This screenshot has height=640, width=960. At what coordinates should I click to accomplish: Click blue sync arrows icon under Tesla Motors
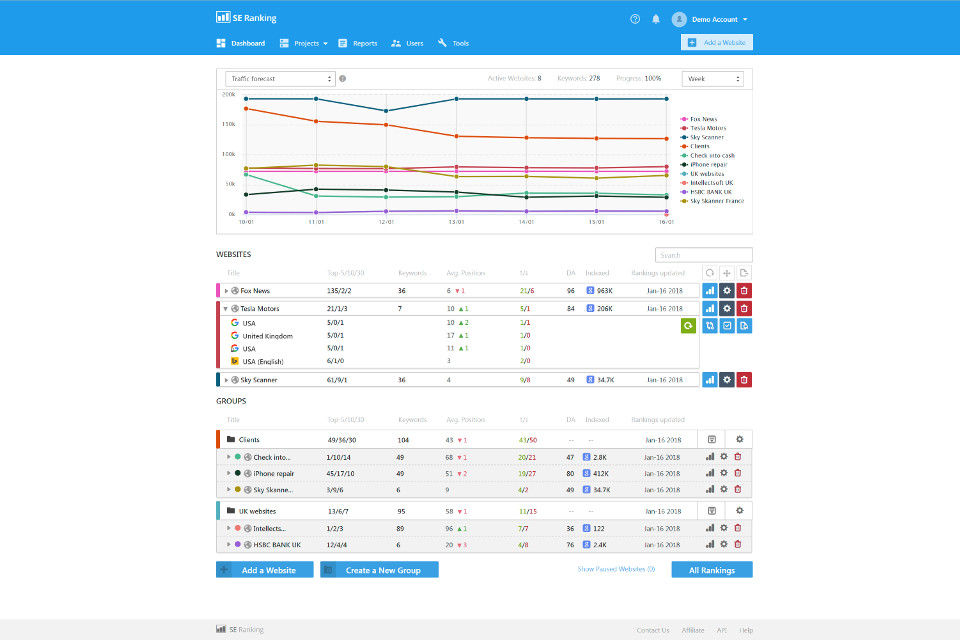tap(710, 326)
